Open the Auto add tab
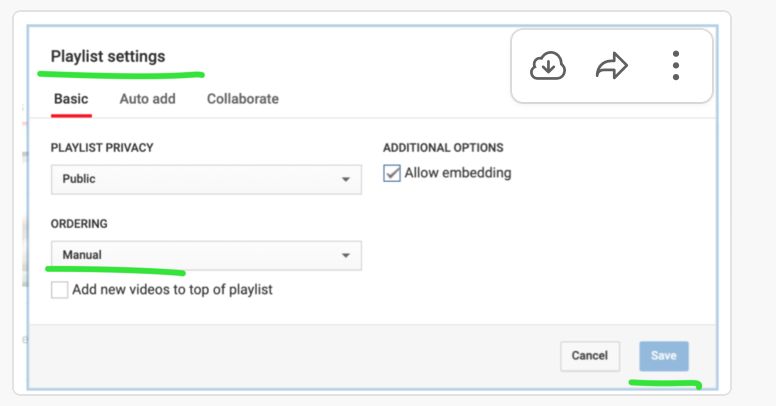The height and width of the screenshot is (406, 776). pyautogui.click(x=147, y=99)
